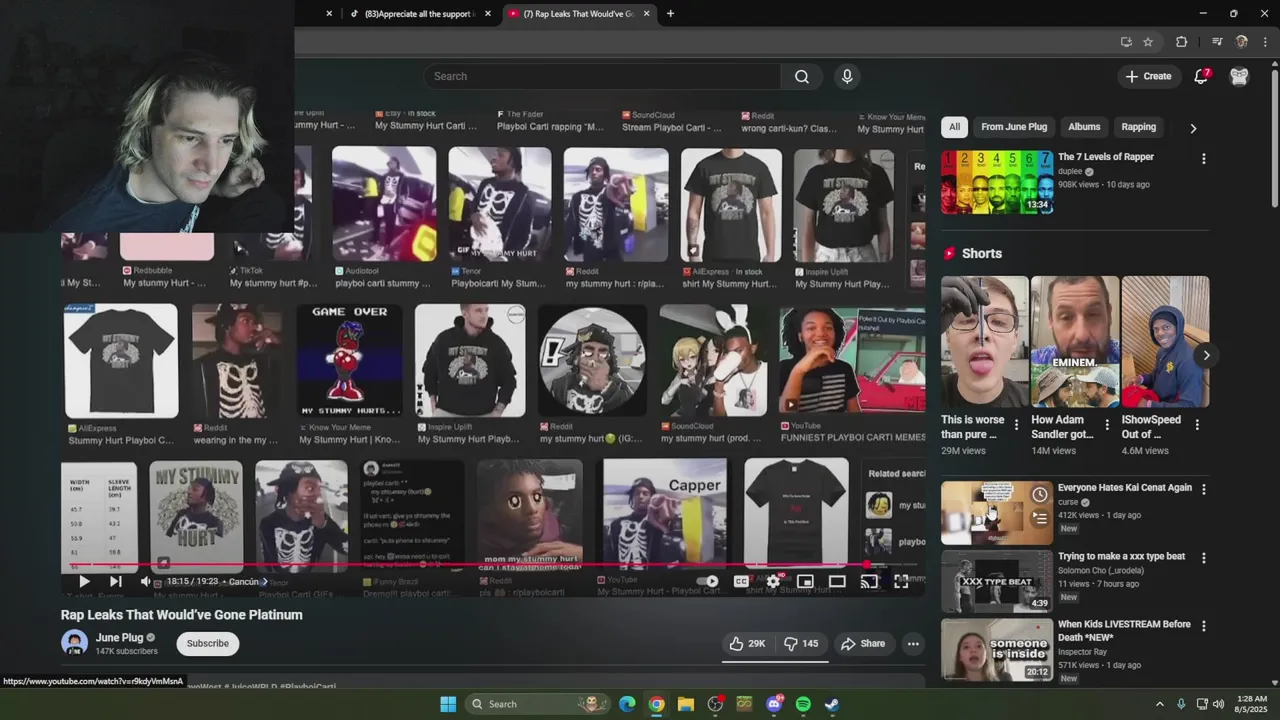Select the All filter chip
Screen dimensions: 1280x720
tap(954, 127)
